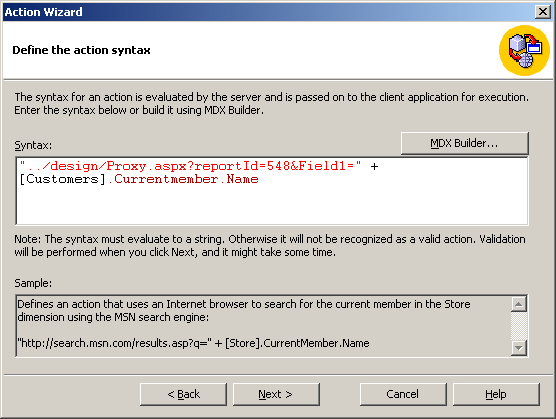Image resolution: width=556 pixels, height=419 pixels.
Task: Go to the Next wizard step
Action: [276, 394]
